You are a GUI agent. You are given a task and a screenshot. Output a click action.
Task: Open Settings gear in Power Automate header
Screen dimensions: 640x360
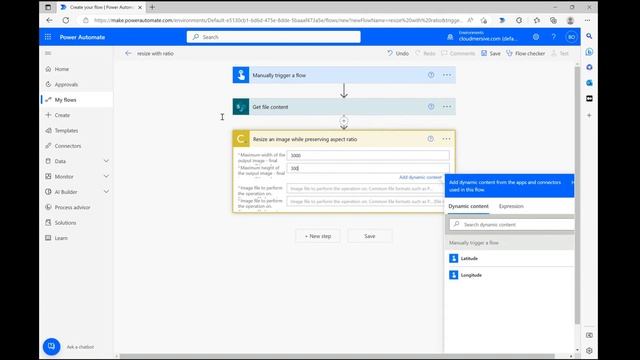coord(536,37)
